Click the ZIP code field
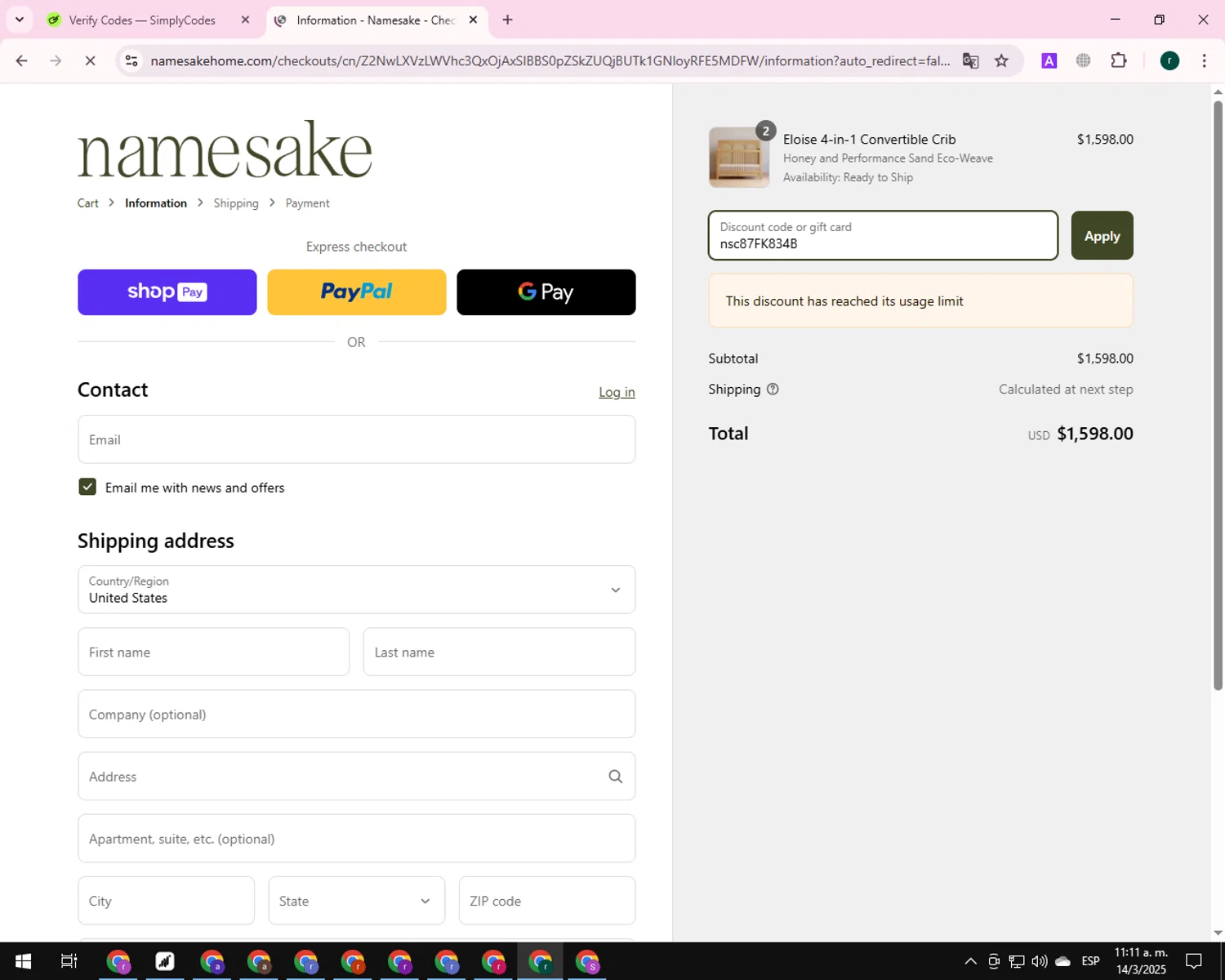 click(x=547, y=901)
